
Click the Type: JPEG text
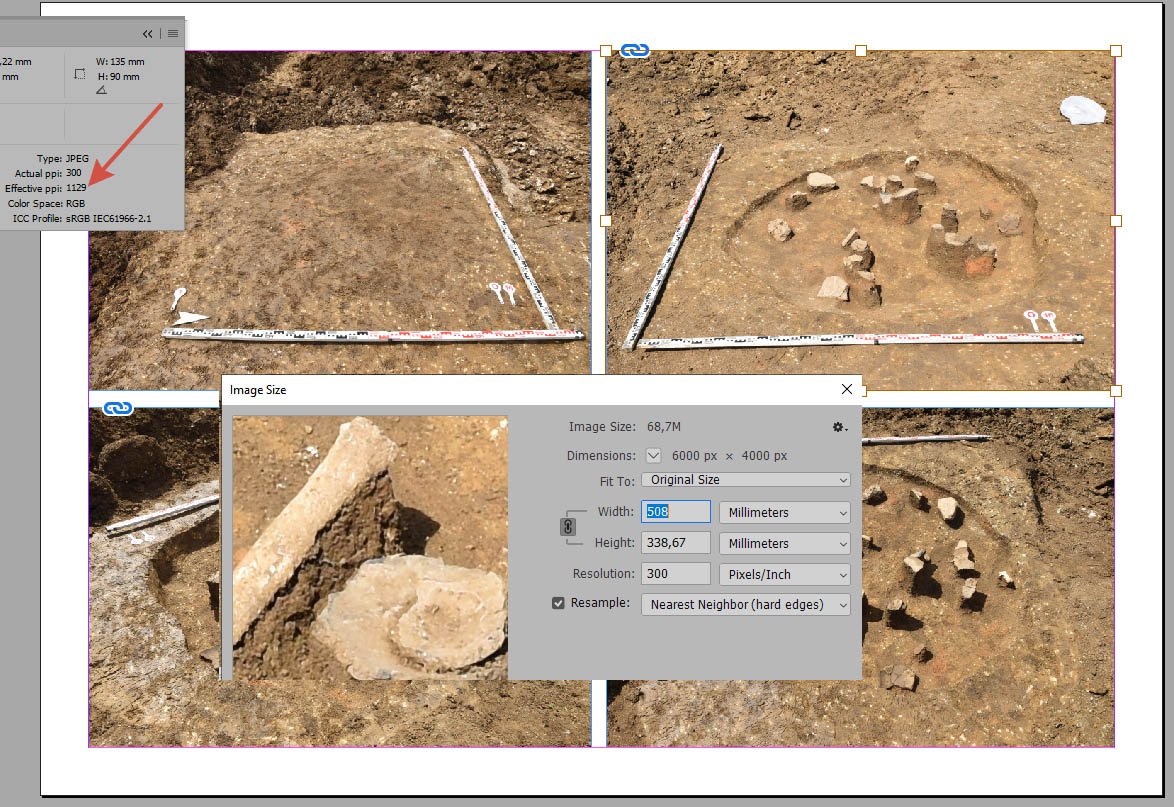63,158
